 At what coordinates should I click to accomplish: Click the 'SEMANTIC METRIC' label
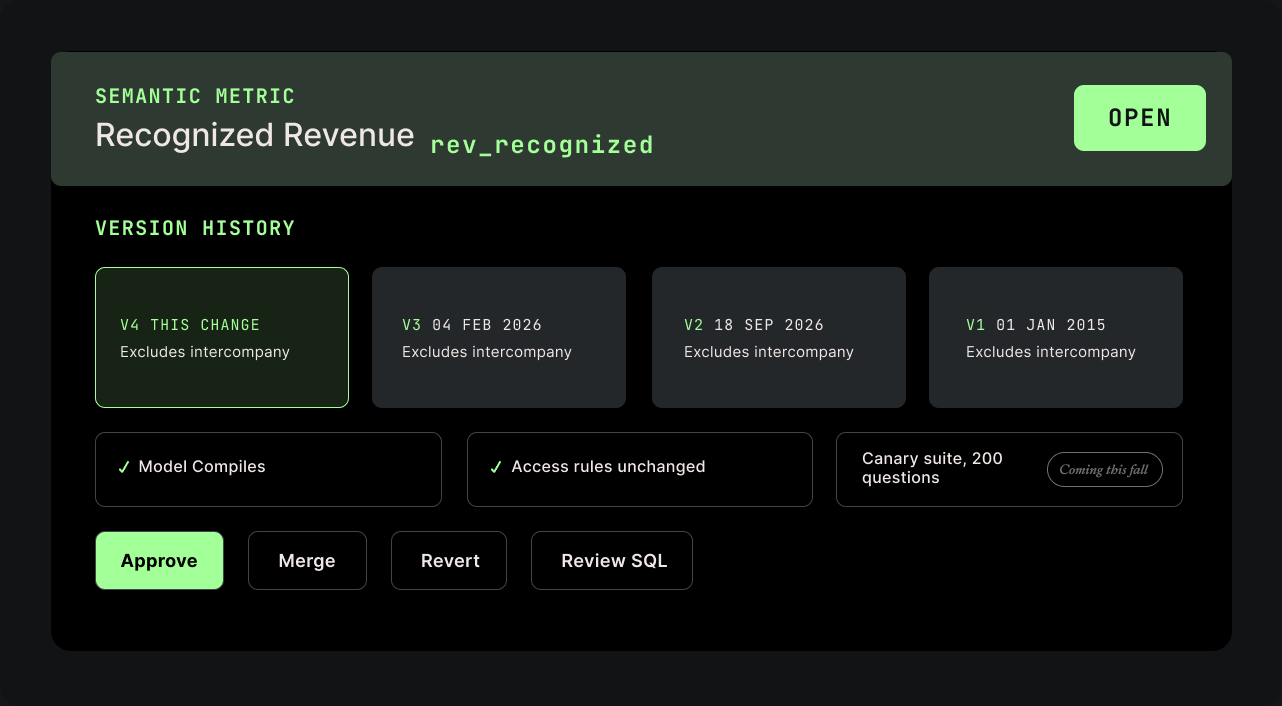click(195, 96)
